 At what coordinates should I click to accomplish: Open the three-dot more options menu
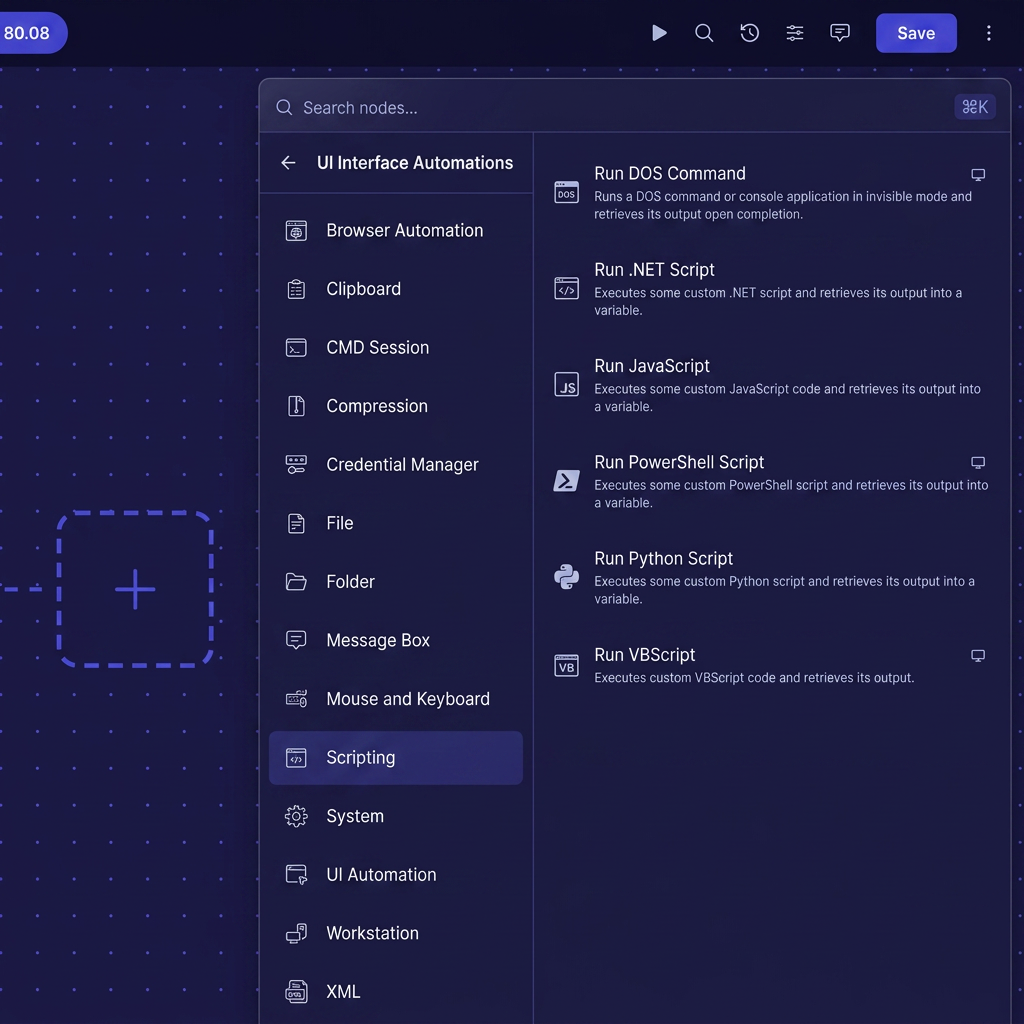pos(989,33)
